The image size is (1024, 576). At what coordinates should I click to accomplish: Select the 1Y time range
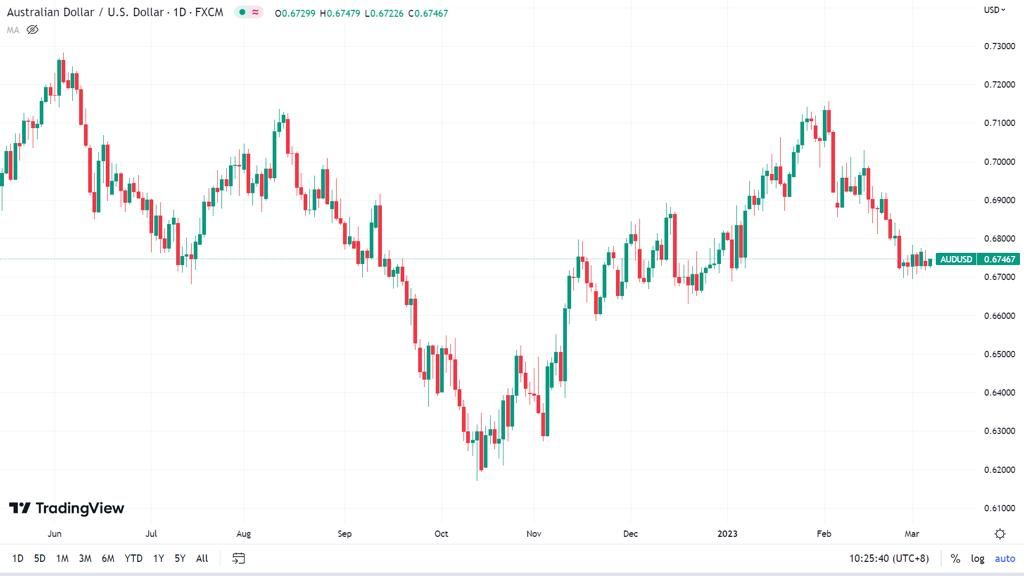click(x=158, y=558)
